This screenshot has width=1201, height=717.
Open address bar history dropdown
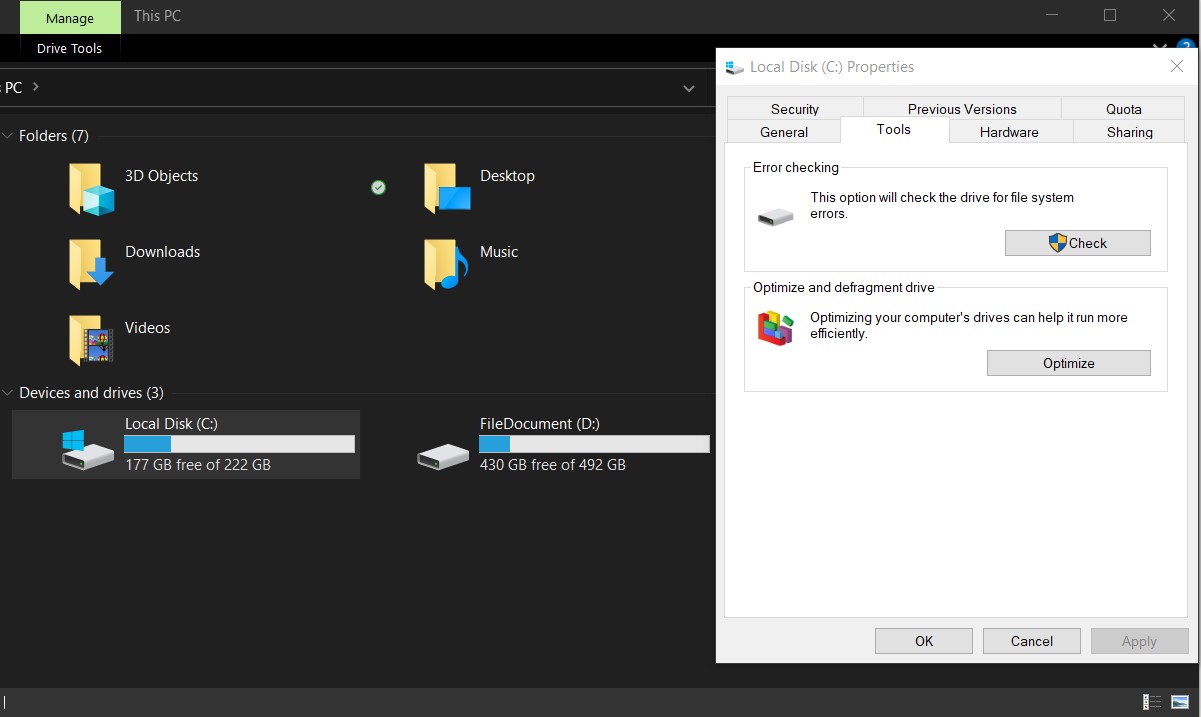(689, 88)
